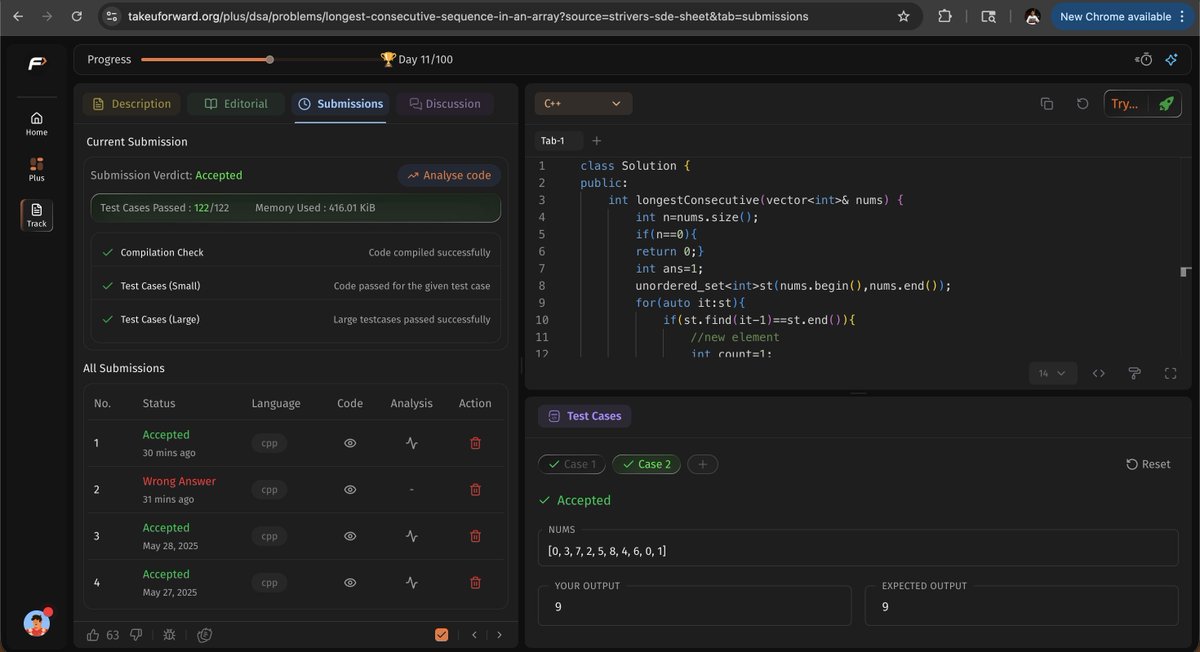Open analysis graph for submission 3
The width and height of the screenshot is (1200, 652).
coord(411,536)
